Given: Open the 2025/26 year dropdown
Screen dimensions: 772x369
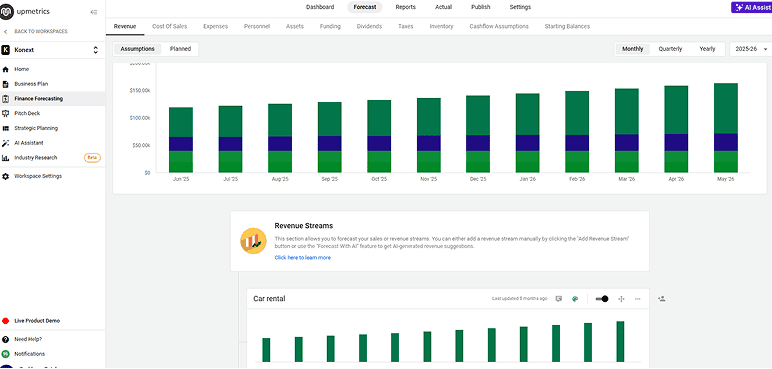Looking at the screenshot, I should pyautogui.click(x=751, y=49).
